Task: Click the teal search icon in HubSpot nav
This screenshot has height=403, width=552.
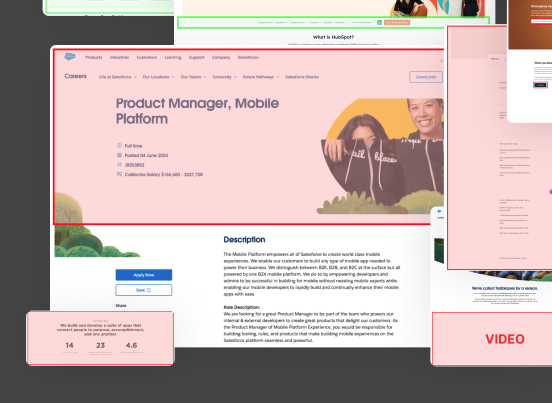Action: (x=379, y=22)
